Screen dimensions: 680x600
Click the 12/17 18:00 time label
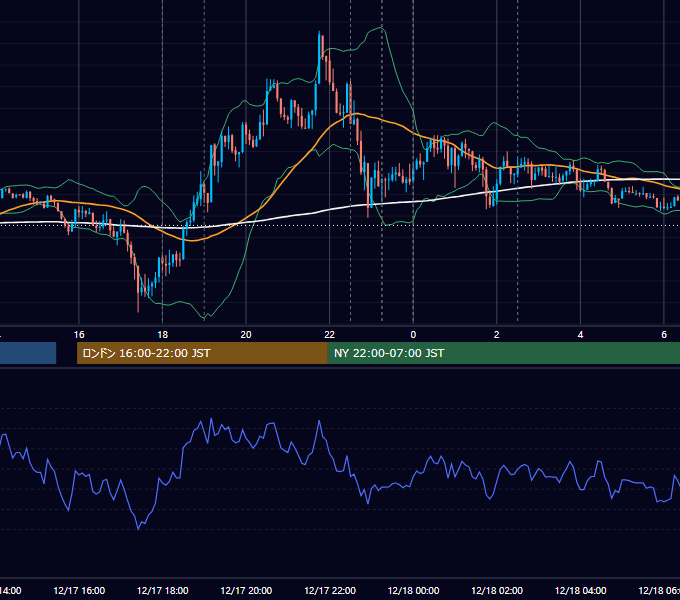pos(163,590)
